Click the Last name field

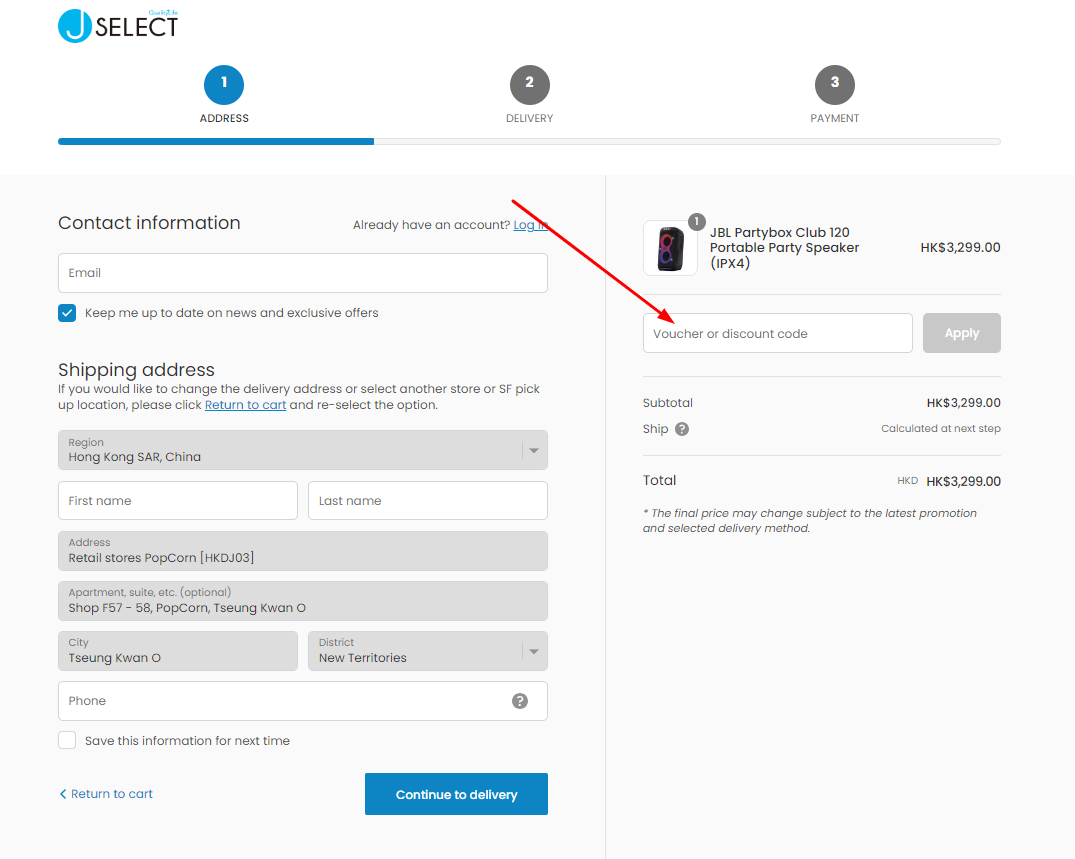pos(428,500)
